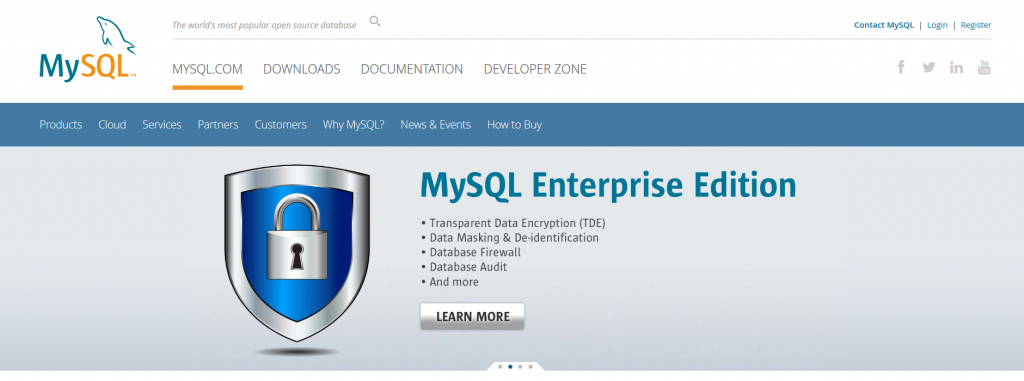
Task: Click the MySQL Enterprise Edition heading
Action: (608, 185)
